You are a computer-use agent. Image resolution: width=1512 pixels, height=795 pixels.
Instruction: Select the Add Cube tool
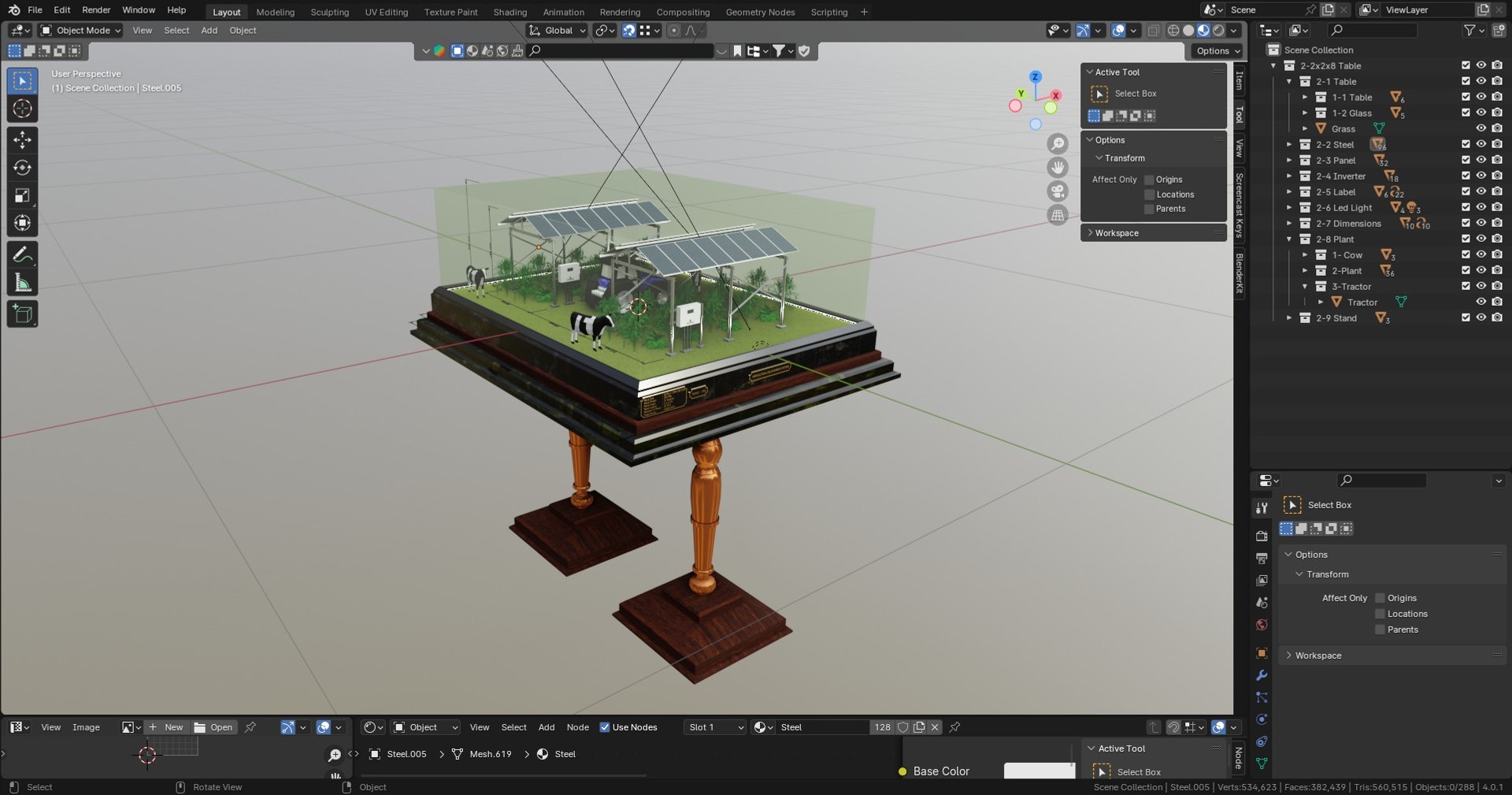coord(22,314)
